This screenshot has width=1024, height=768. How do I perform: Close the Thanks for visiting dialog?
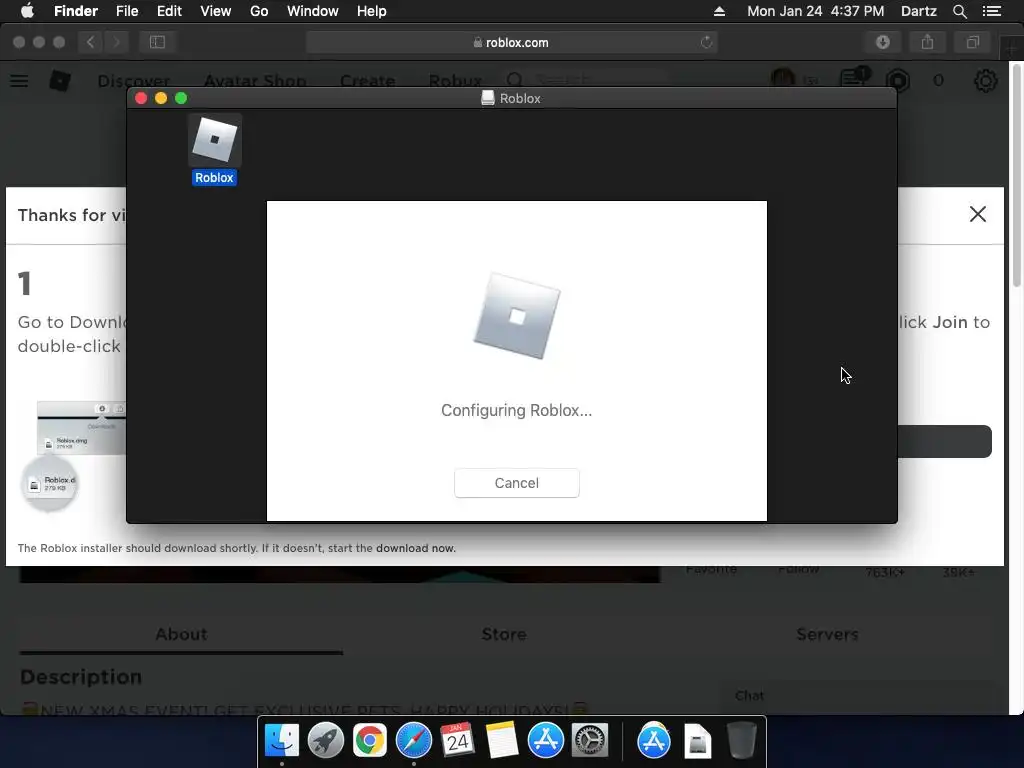click(x=978, y=214)
